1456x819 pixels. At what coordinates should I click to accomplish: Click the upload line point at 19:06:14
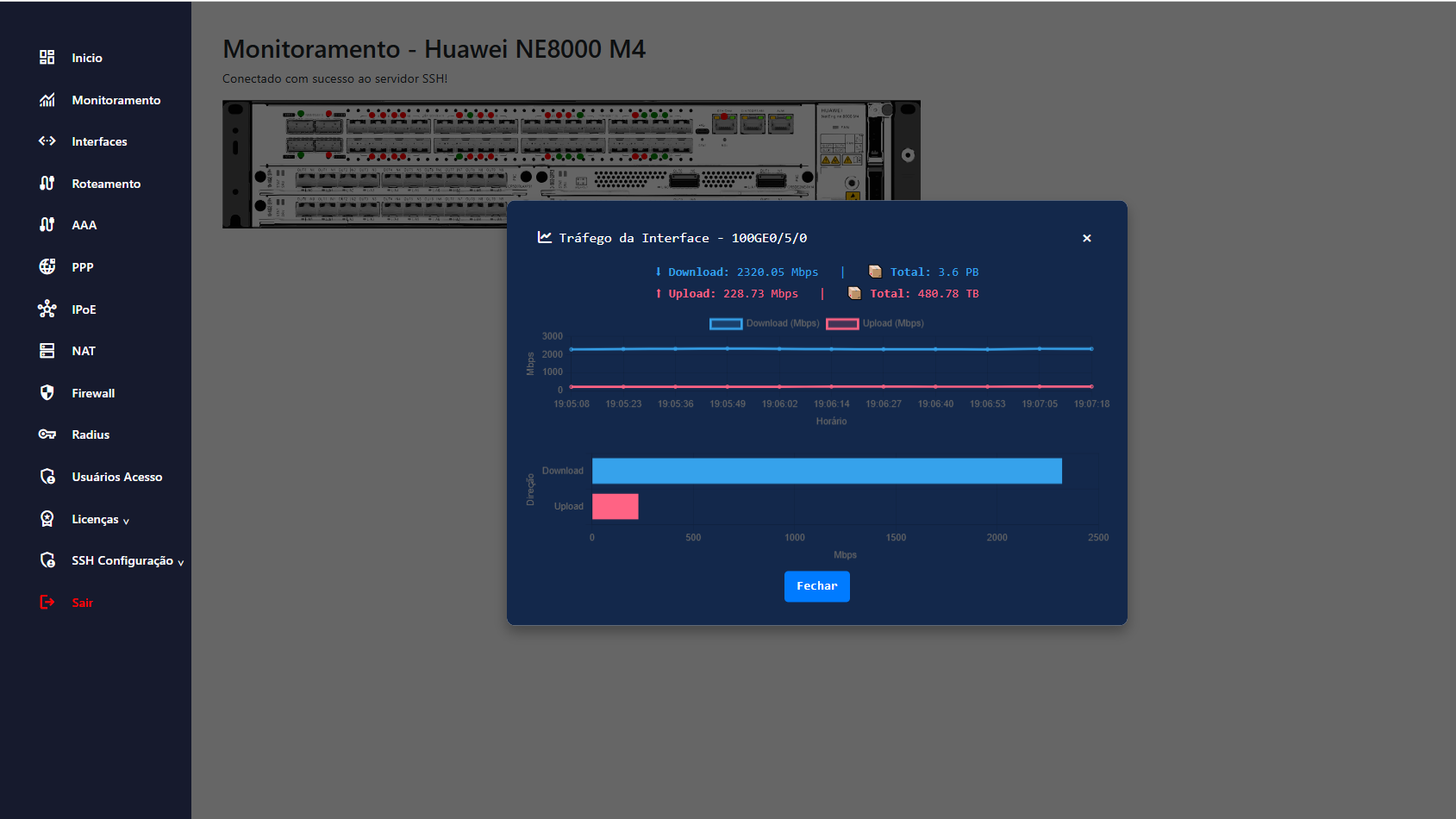[x=832, y=386]
